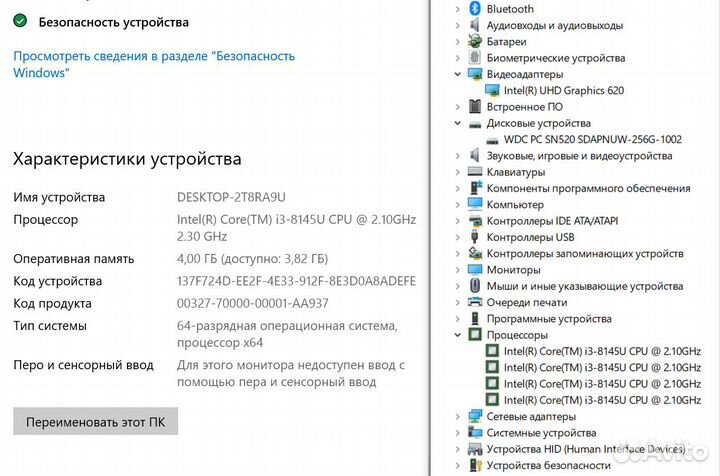
Task: Click the Батареи category icon
Action: (475, 41)
